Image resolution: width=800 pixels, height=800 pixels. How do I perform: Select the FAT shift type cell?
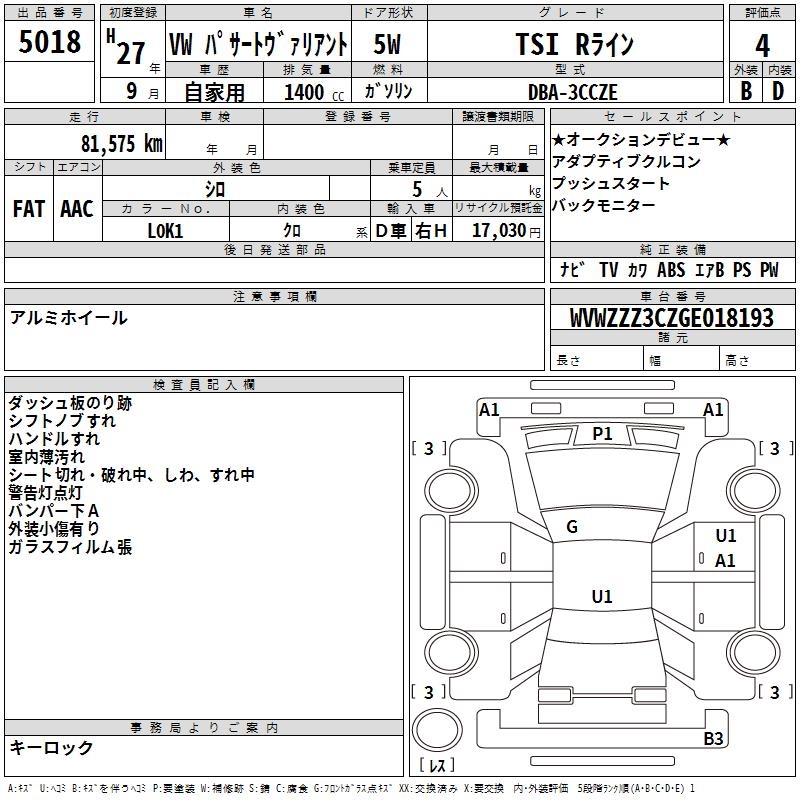[x=29, y=208]
